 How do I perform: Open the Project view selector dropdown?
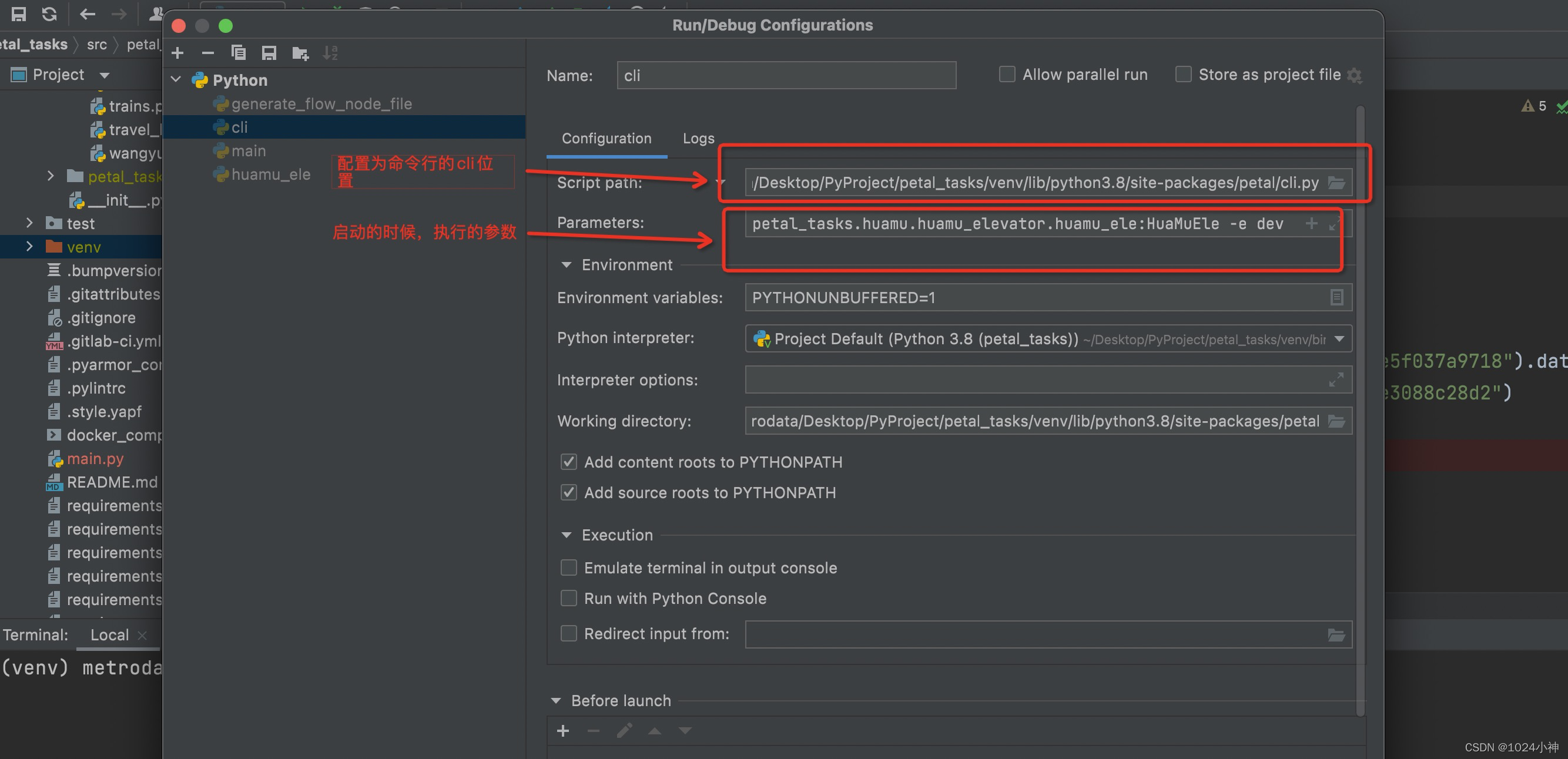(104, 74)
